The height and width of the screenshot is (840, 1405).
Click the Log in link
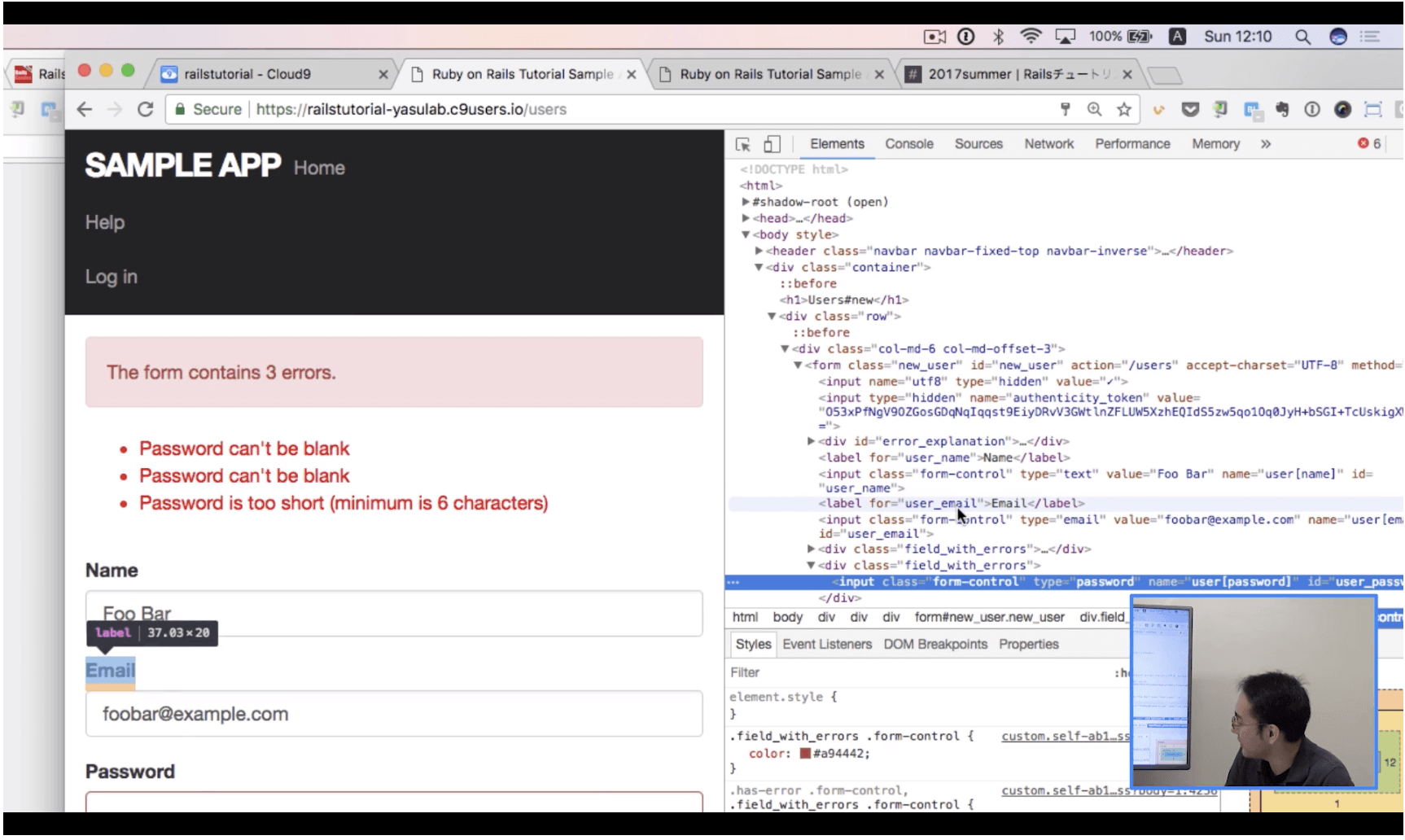[x=112, y=277]
